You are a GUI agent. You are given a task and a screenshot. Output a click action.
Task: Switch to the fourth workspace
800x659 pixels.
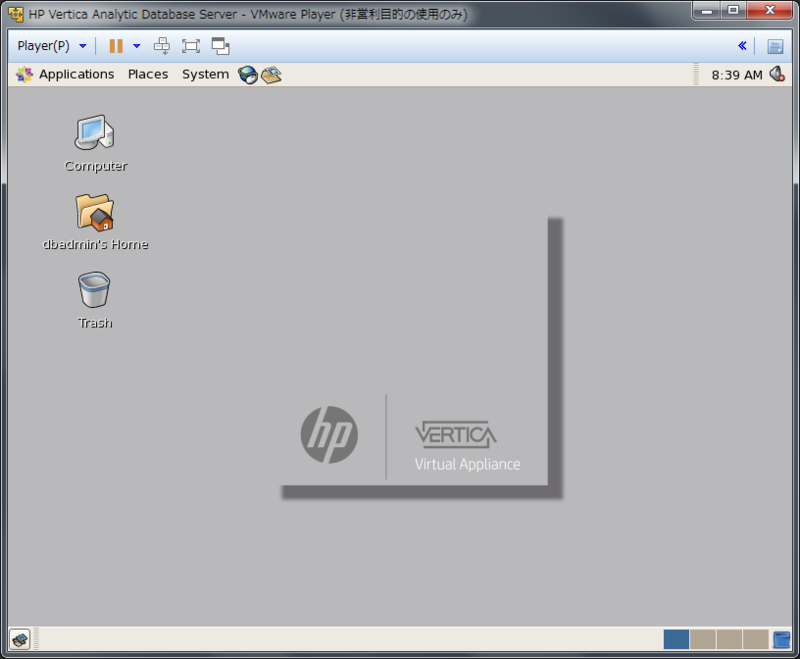tap(756, 639)
